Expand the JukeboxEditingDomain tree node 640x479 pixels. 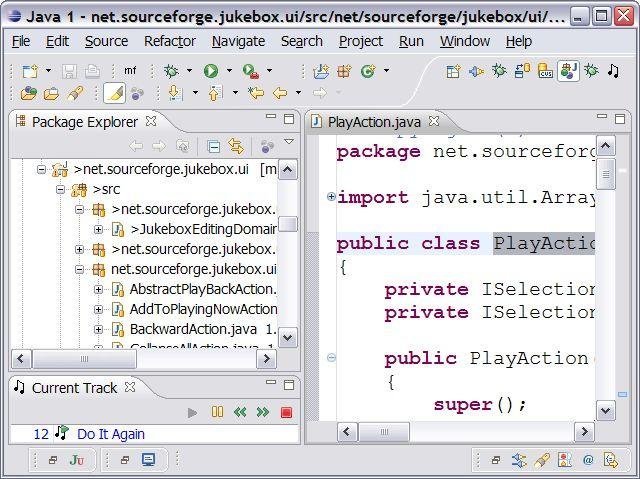point(98,229)
